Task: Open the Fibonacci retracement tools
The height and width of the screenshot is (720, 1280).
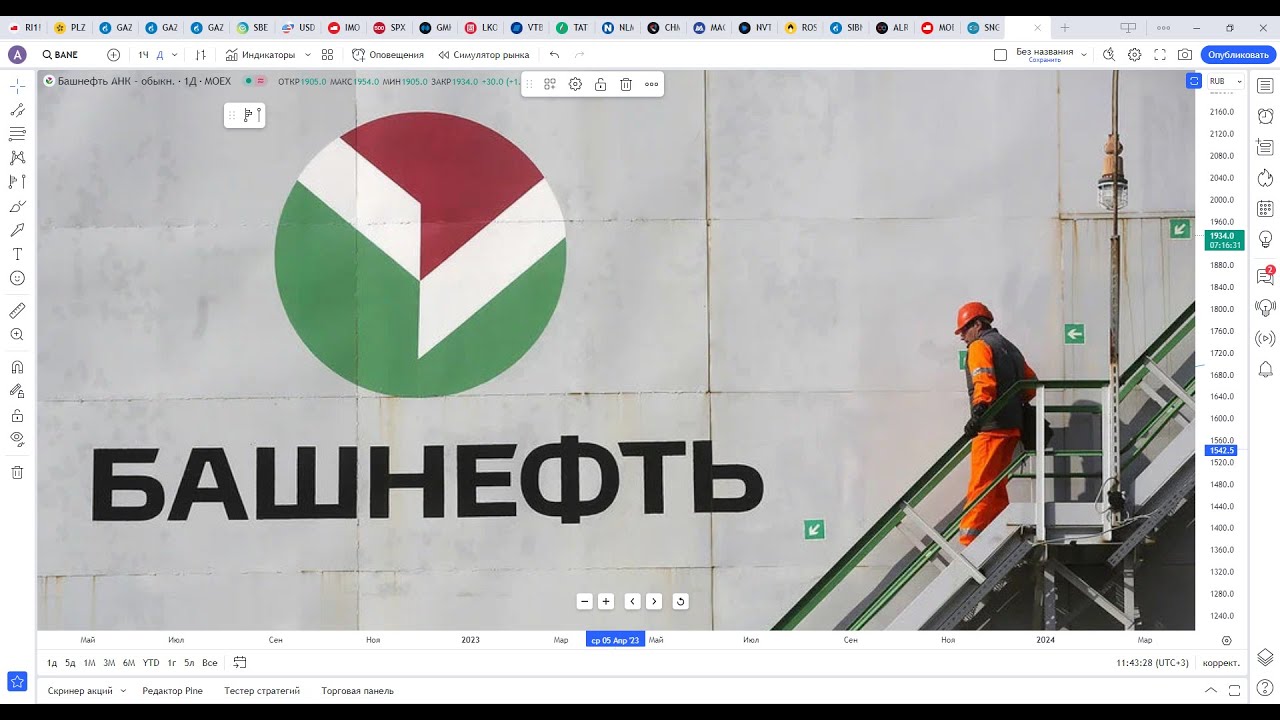Action: [x=17, y=133]
